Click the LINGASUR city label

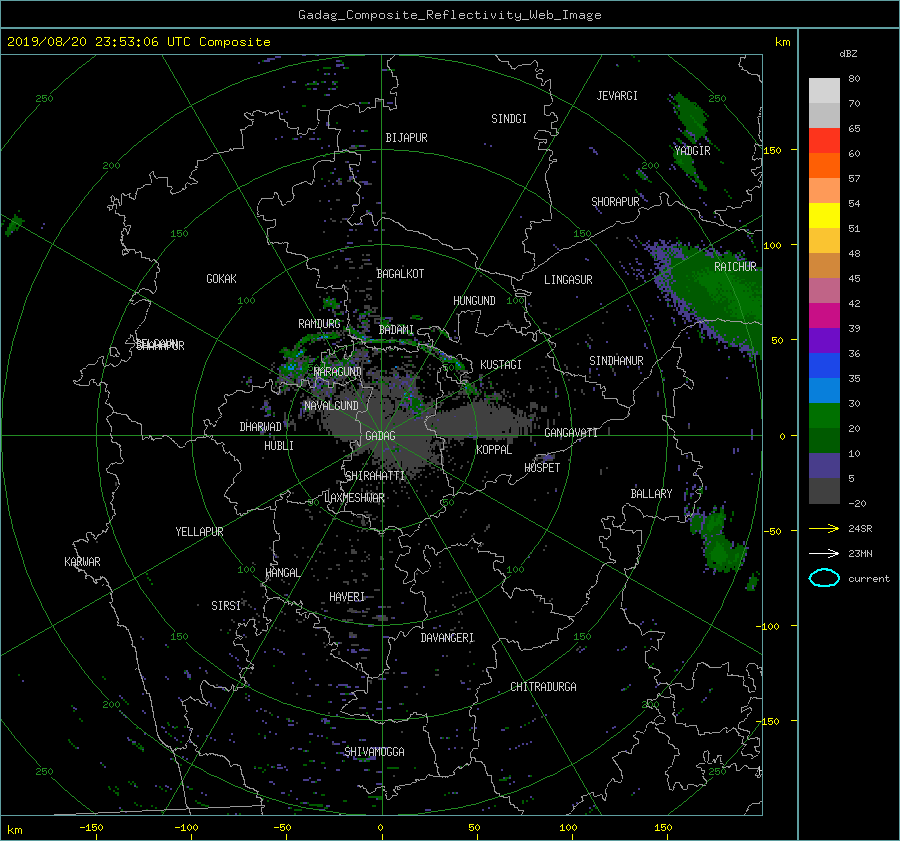pyautogui.click(x=568, y=280)
